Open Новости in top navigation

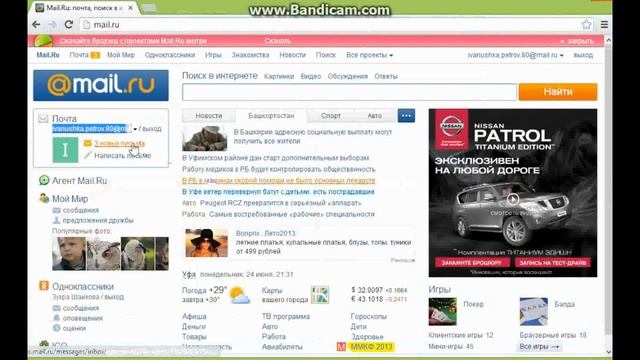pyautogui.click(x=292, y=55)
